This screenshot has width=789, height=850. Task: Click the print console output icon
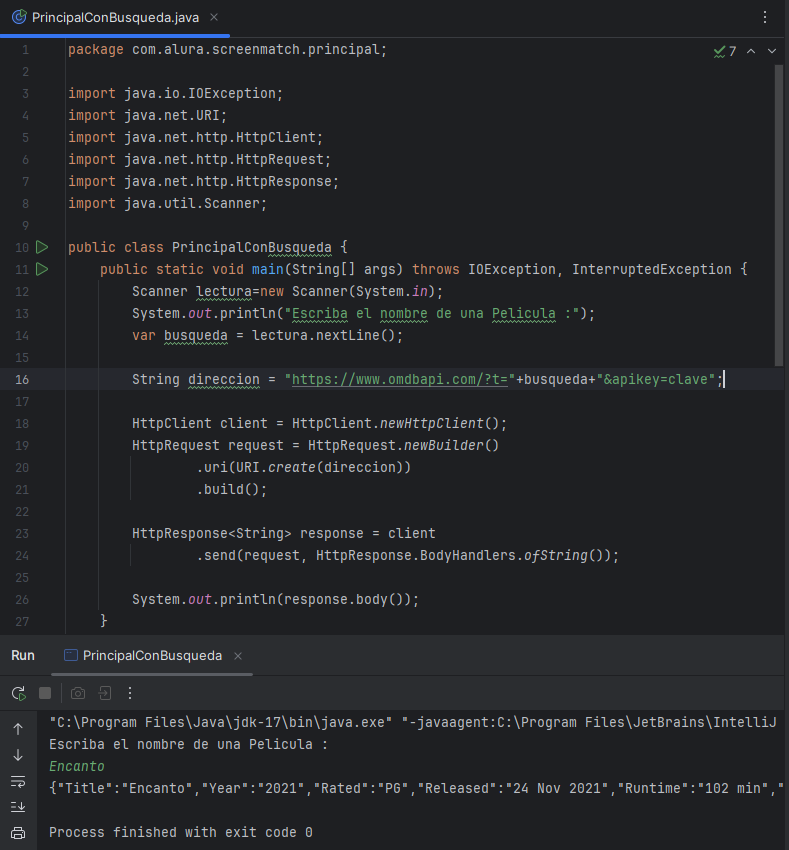(18, 833)
